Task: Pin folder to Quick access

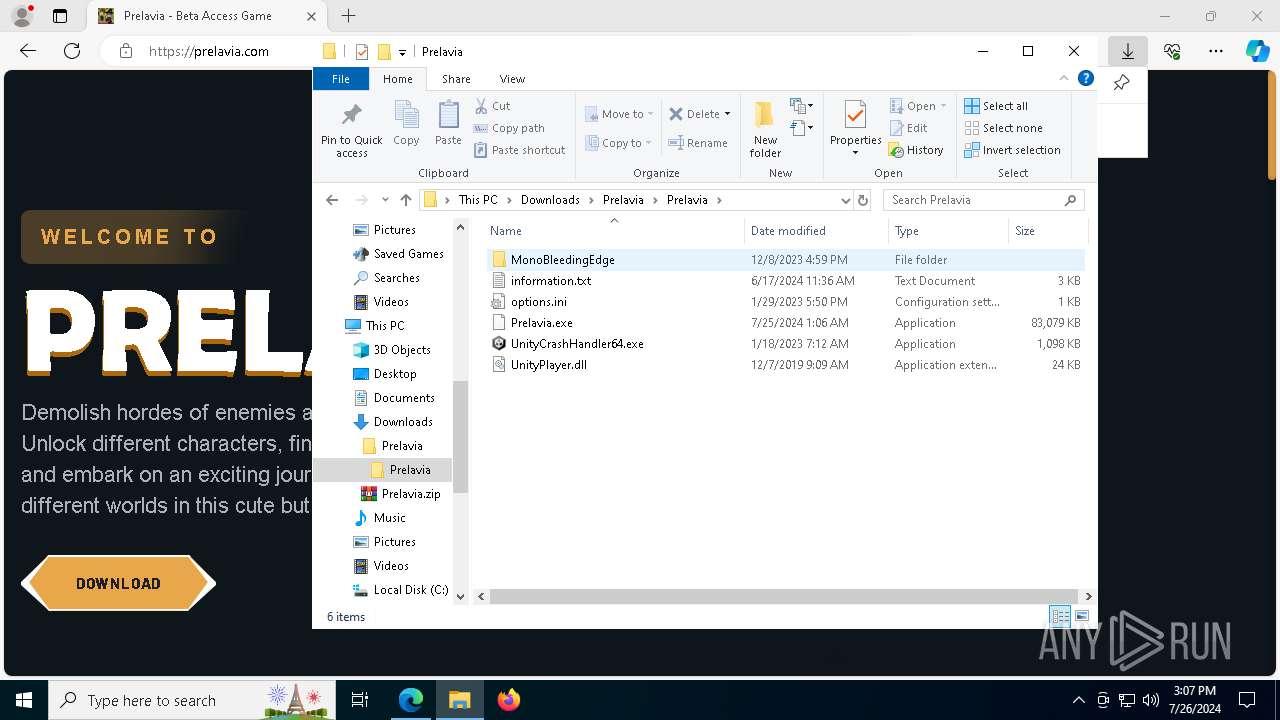Action: tap(351, 130)
